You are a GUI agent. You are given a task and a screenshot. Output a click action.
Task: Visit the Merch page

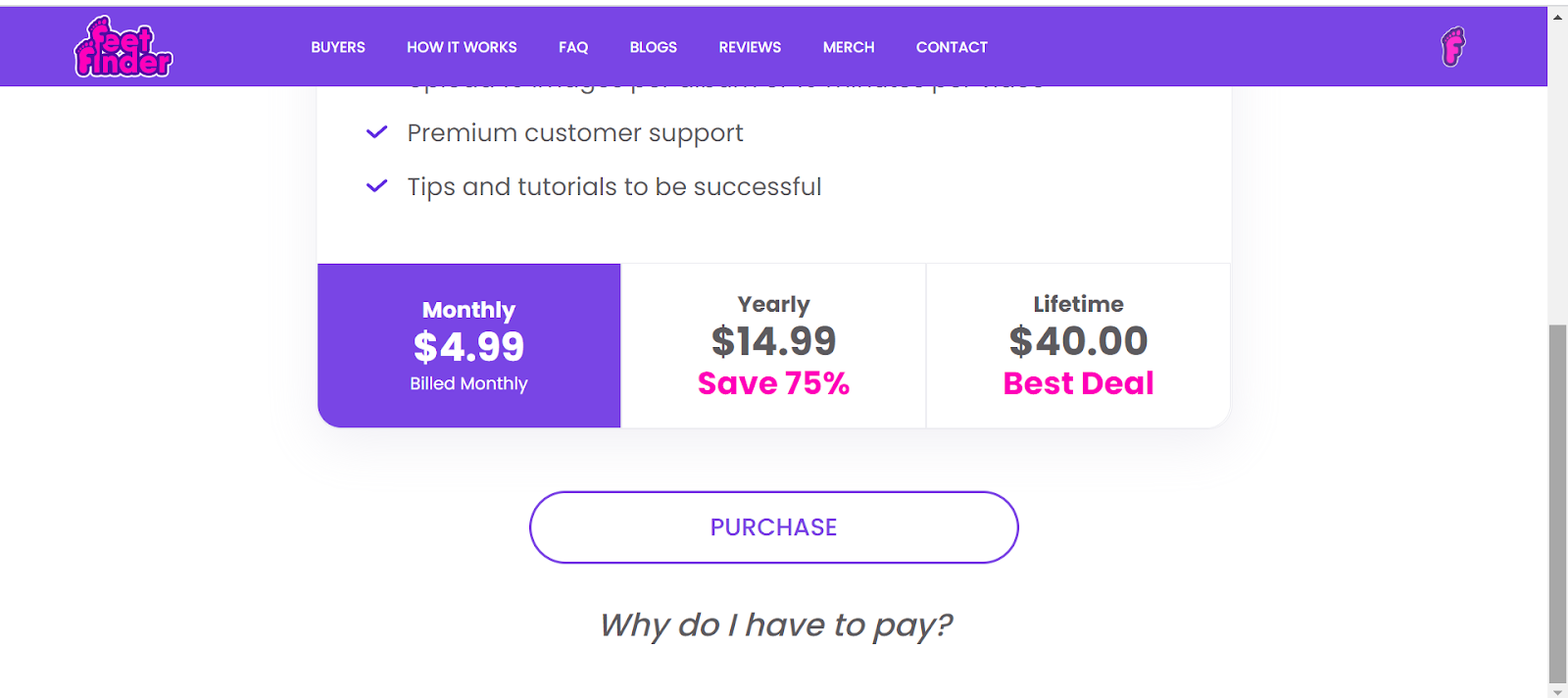pyautogui.click(x=849, y=47)
